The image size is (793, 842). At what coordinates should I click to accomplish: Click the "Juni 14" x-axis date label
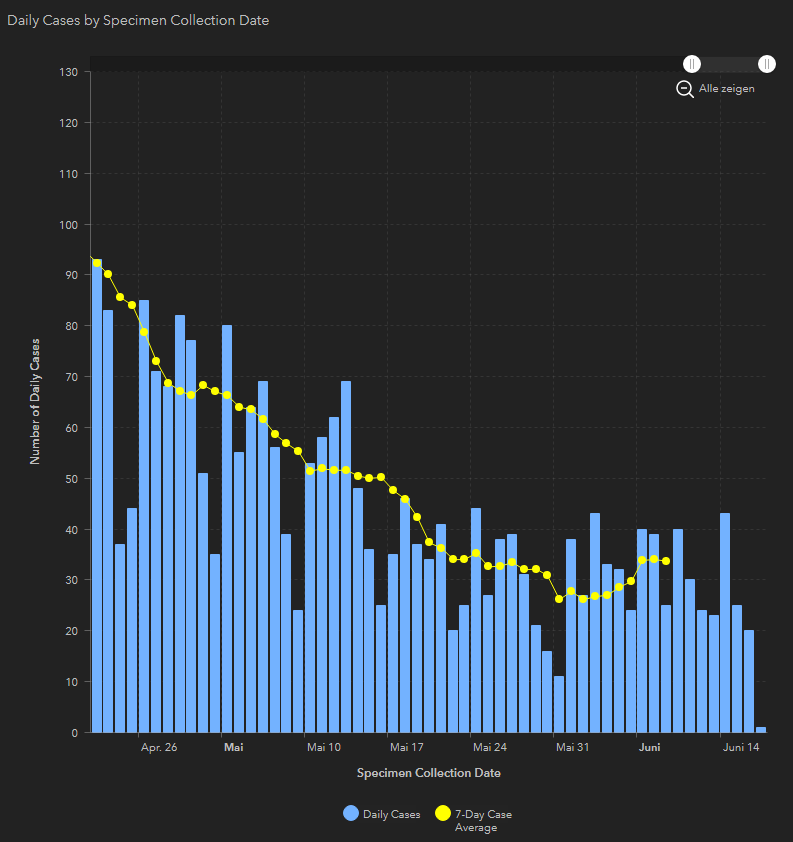(741, 747)
